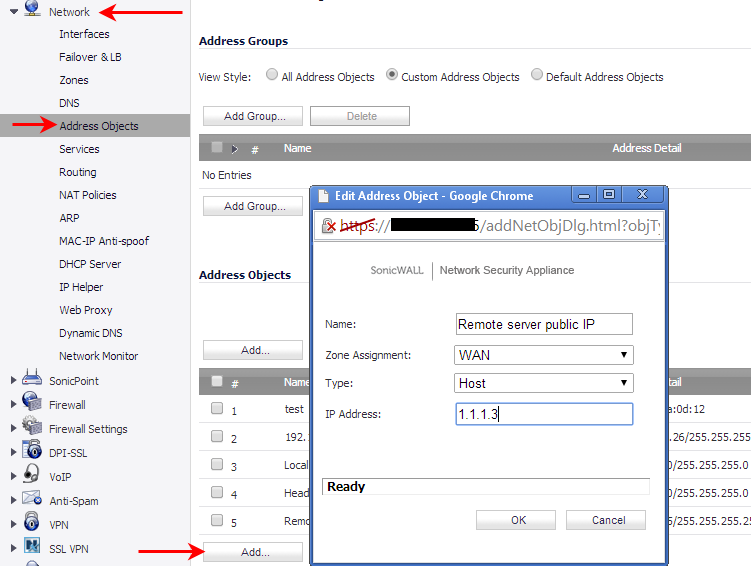Select All Address Objects view style
This screenshot has width=751, height=566.
point(272,75)
